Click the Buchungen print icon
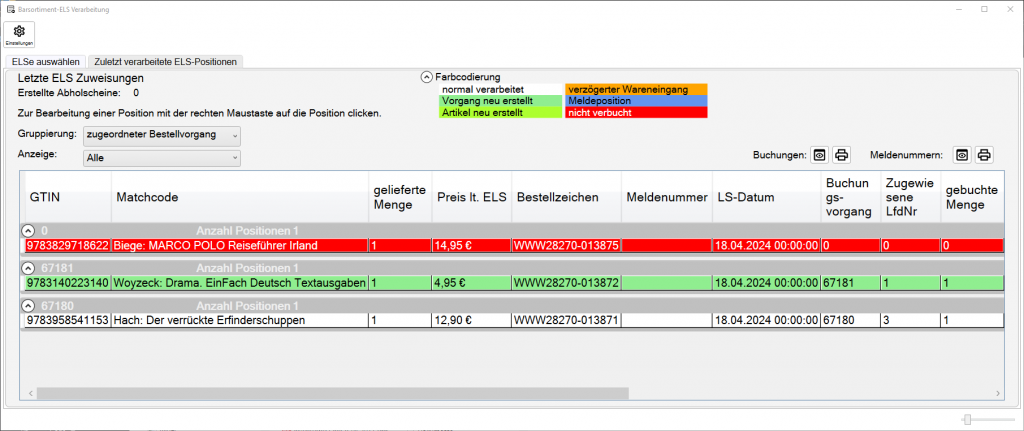 click(842, 155)
